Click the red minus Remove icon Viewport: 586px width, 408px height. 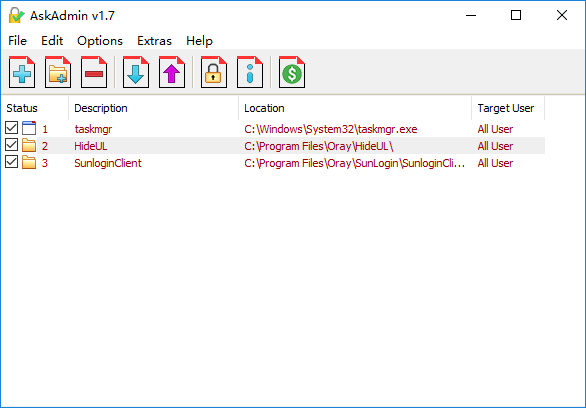94,72
